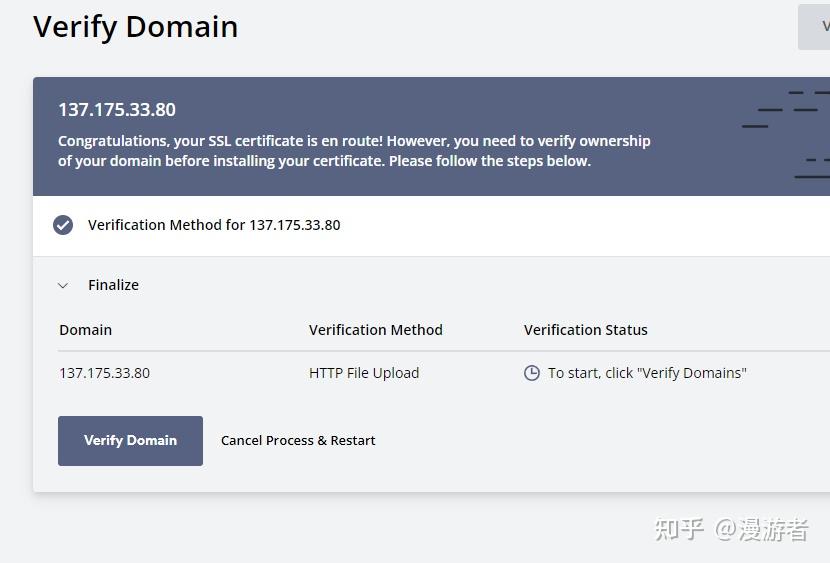Click the 137.175.33.80 banner heading
Viewport: 830px width, 563px height.
coord(116,110)
